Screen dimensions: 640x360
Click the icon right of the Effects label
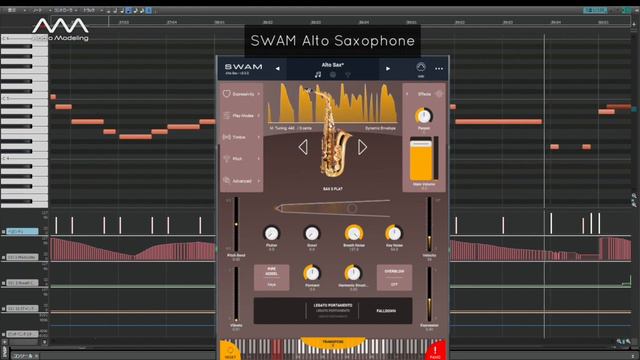tap(439, 94)
